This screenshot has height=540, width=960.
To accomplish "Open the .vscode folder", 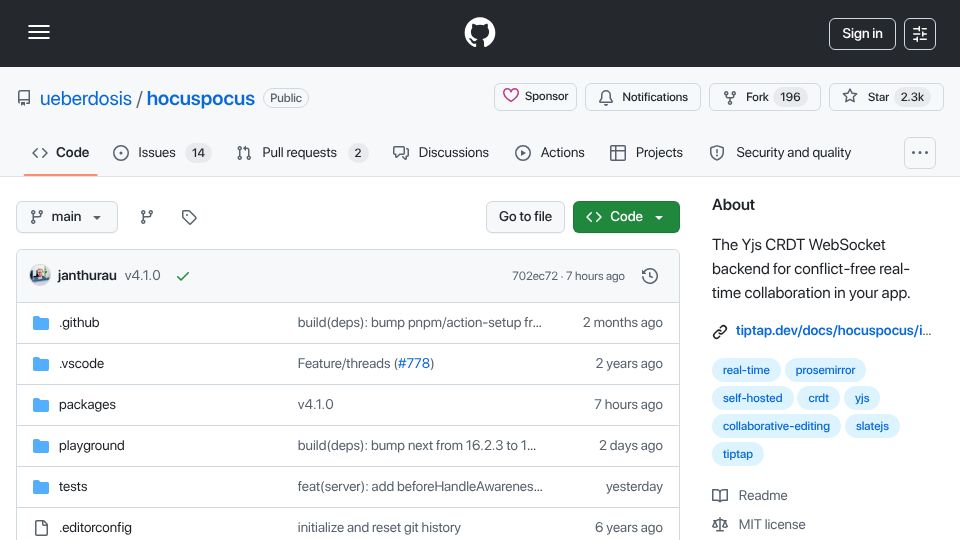I will coord(81,364).
